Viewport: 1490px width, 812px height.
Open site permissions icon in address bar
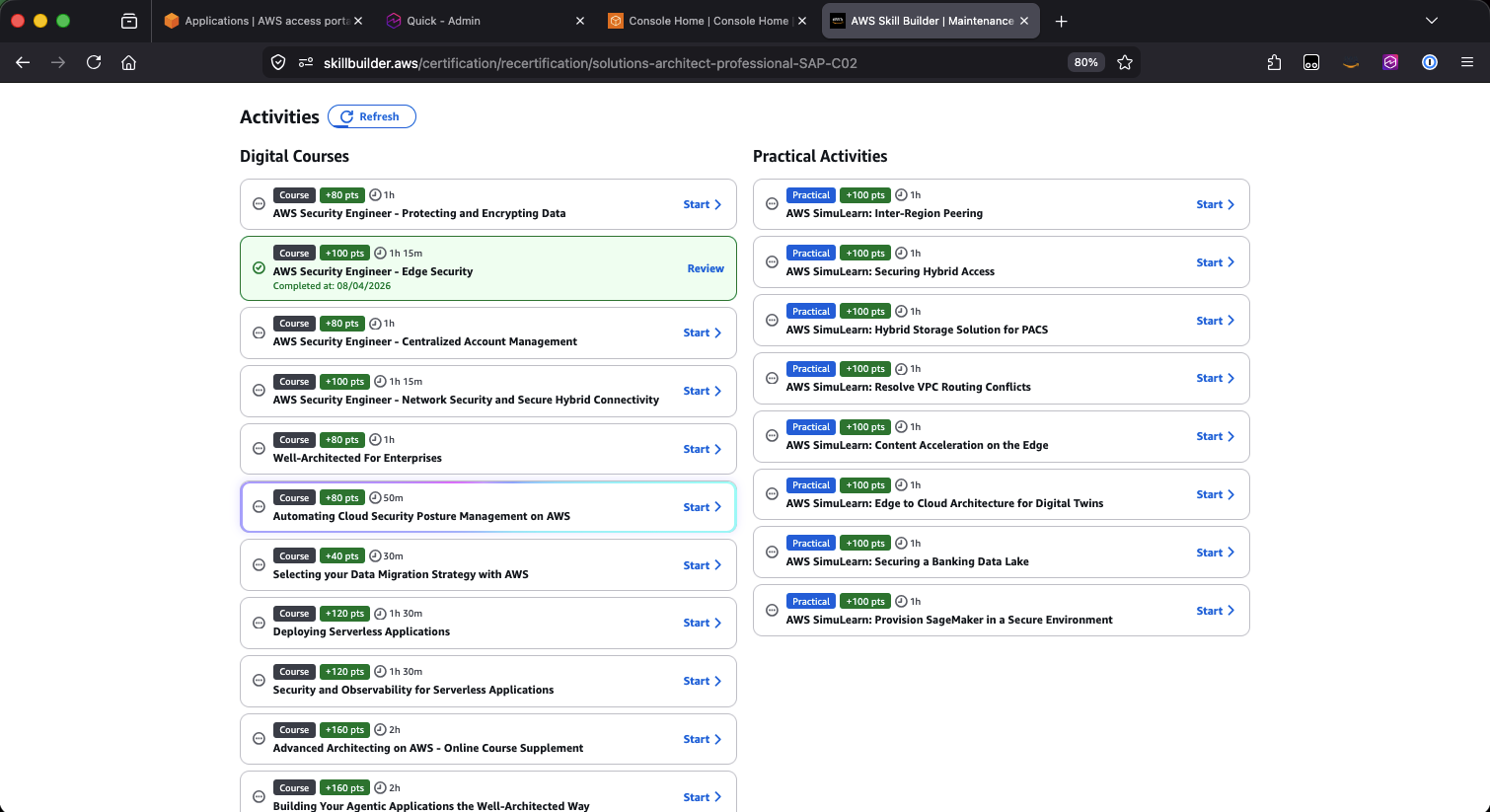coord(306,62)
